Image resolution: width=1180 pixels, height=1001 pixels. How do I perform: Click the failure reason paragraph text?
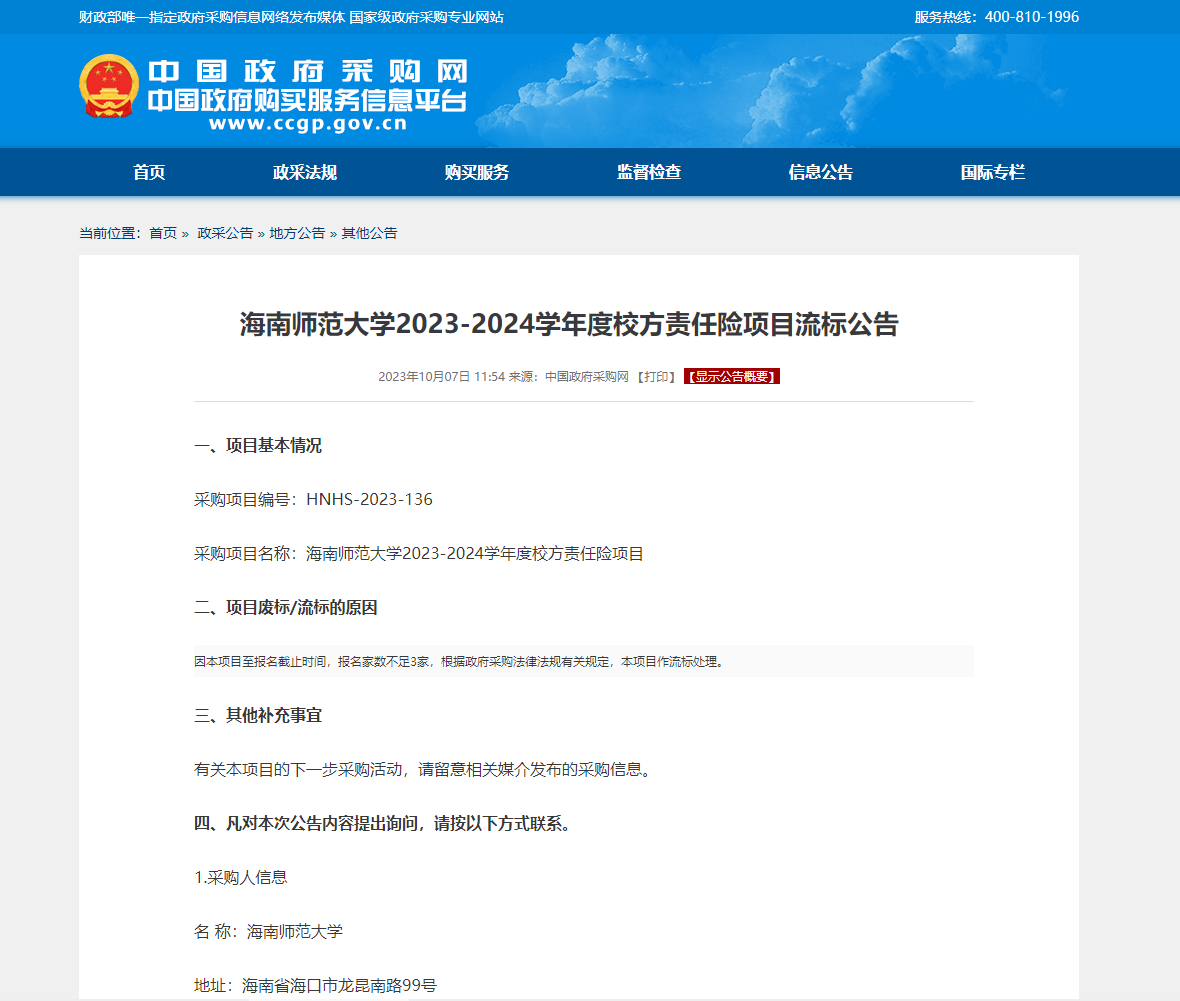click(459, 662)
